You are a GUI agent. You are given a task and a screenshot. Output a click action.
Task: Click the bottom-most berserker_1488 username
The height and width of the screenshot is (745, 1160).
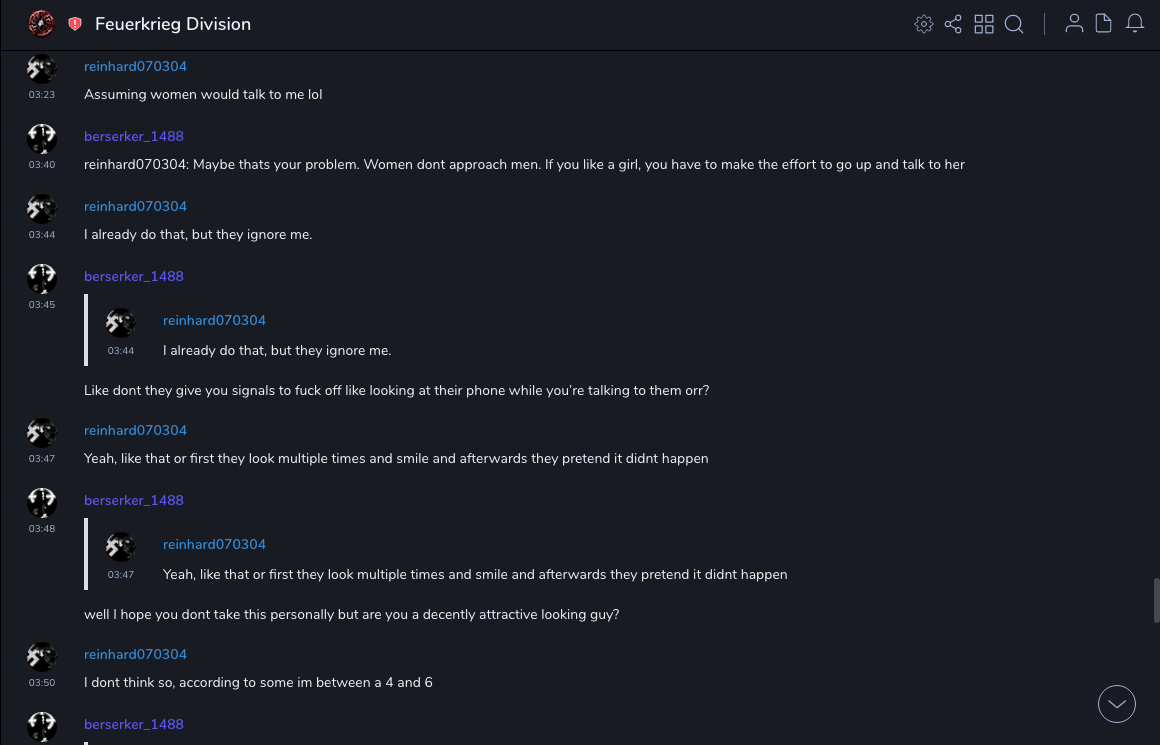click(134, 725)
